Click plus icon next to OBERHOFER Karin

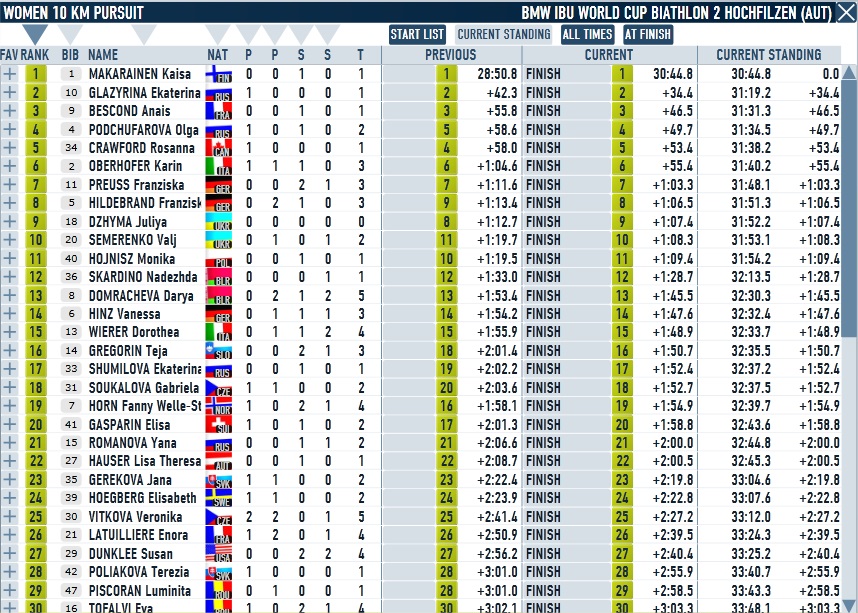coord(9,166)
